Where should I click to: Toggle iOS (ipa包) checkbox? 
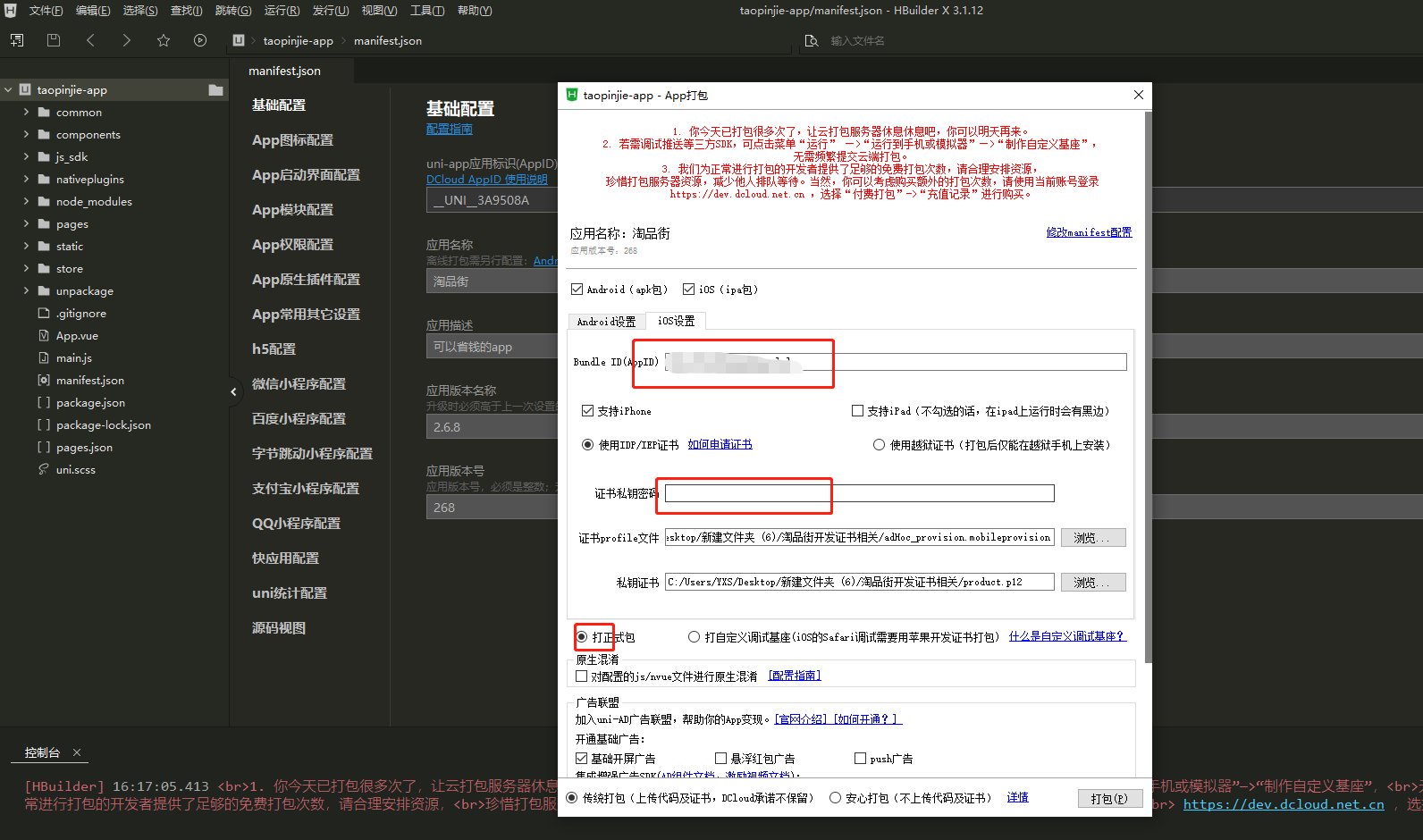click(688, 289)
